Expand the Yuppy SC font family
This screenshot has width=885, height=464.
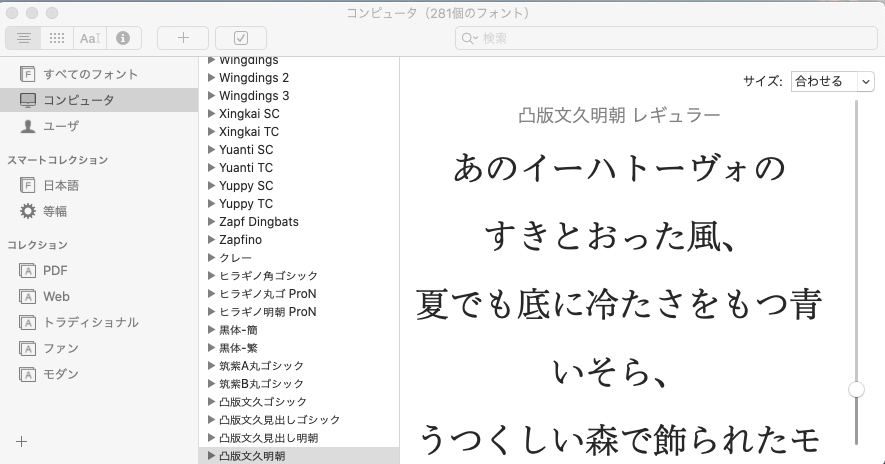[x=212, y=186]
